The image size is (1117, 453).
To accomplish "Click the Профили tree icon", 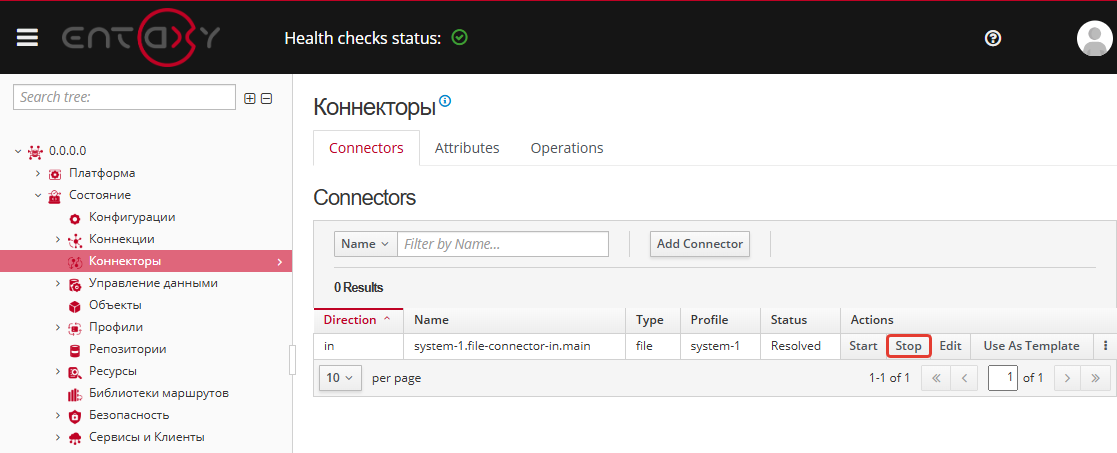I will (75, 328).
